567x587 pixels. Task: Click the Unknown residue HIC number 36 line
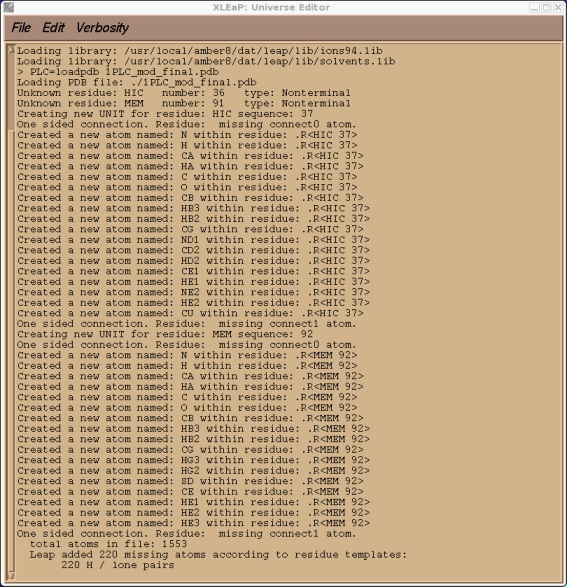pos(184,92)
